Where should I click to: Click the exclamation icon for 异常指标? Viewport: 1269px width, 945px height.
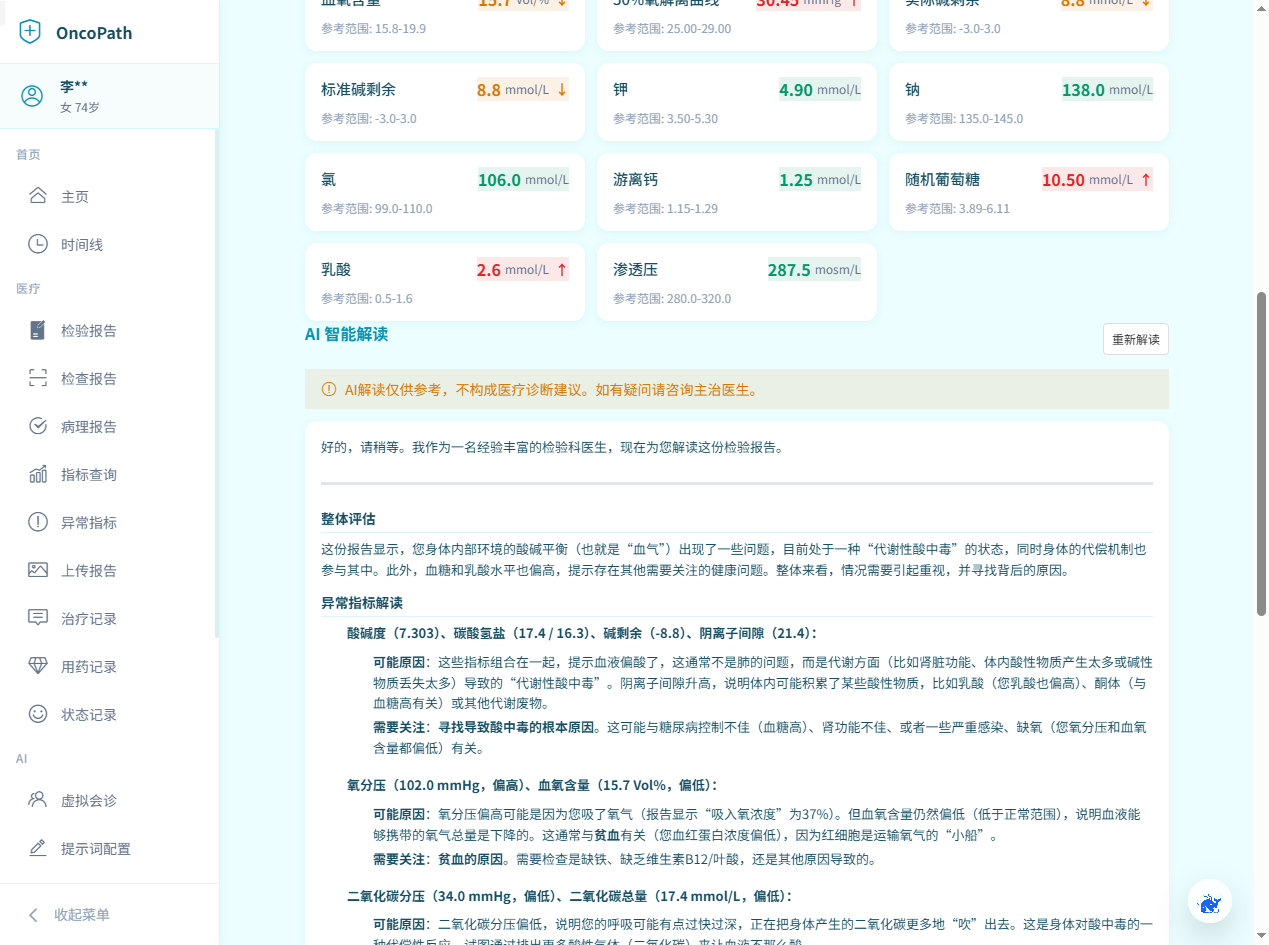point(38,522)
